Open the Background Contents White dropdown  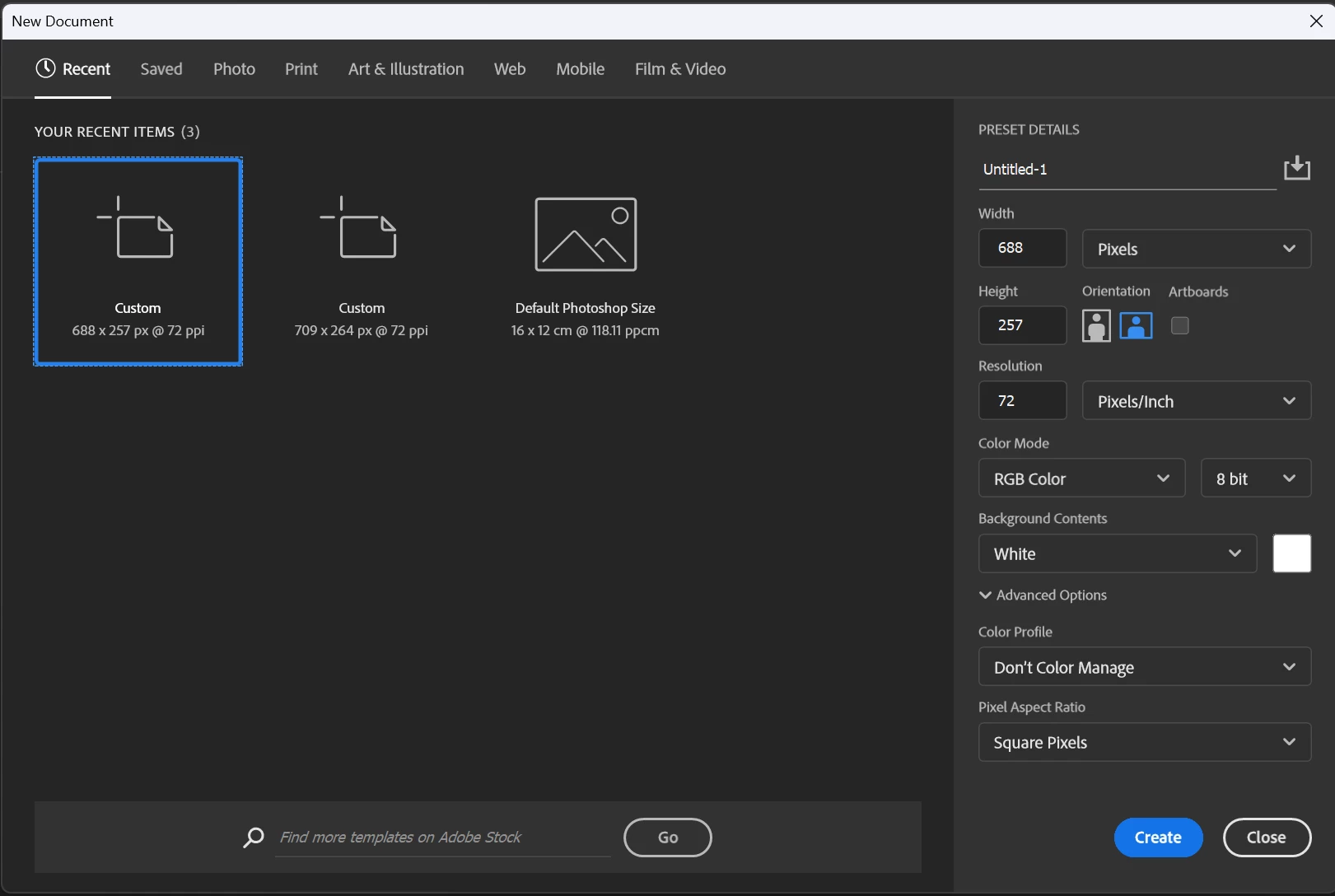(x=1118, y=553)
